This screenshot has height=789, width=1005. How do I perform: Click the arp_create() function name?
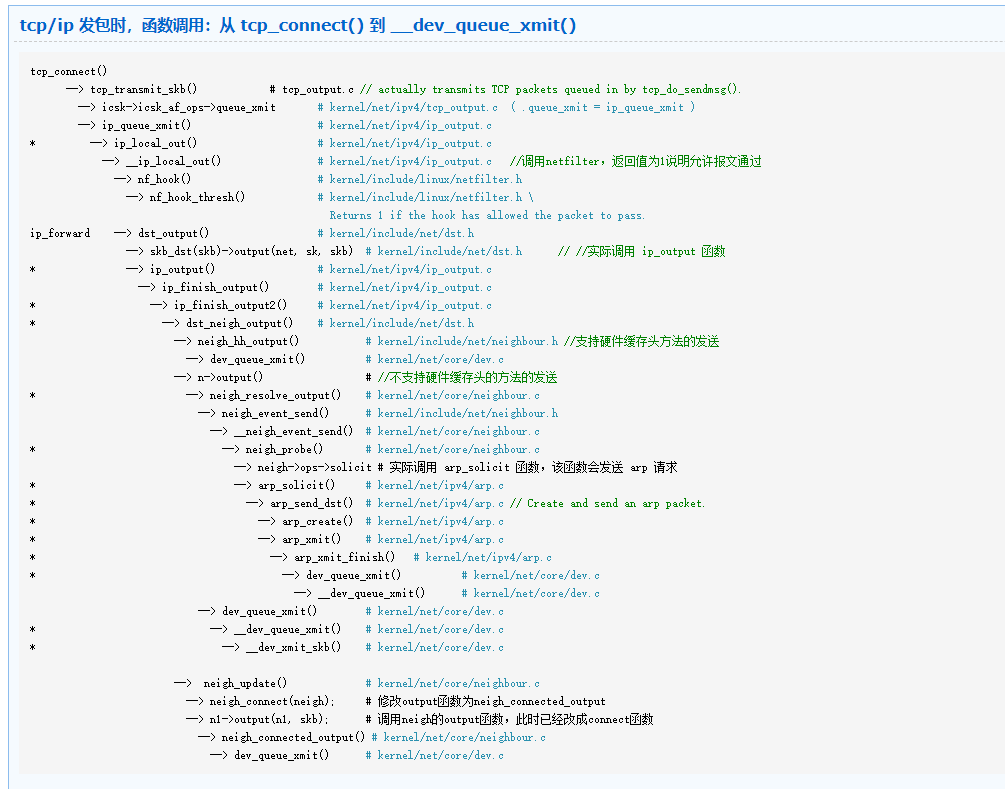tap(317, 522)
